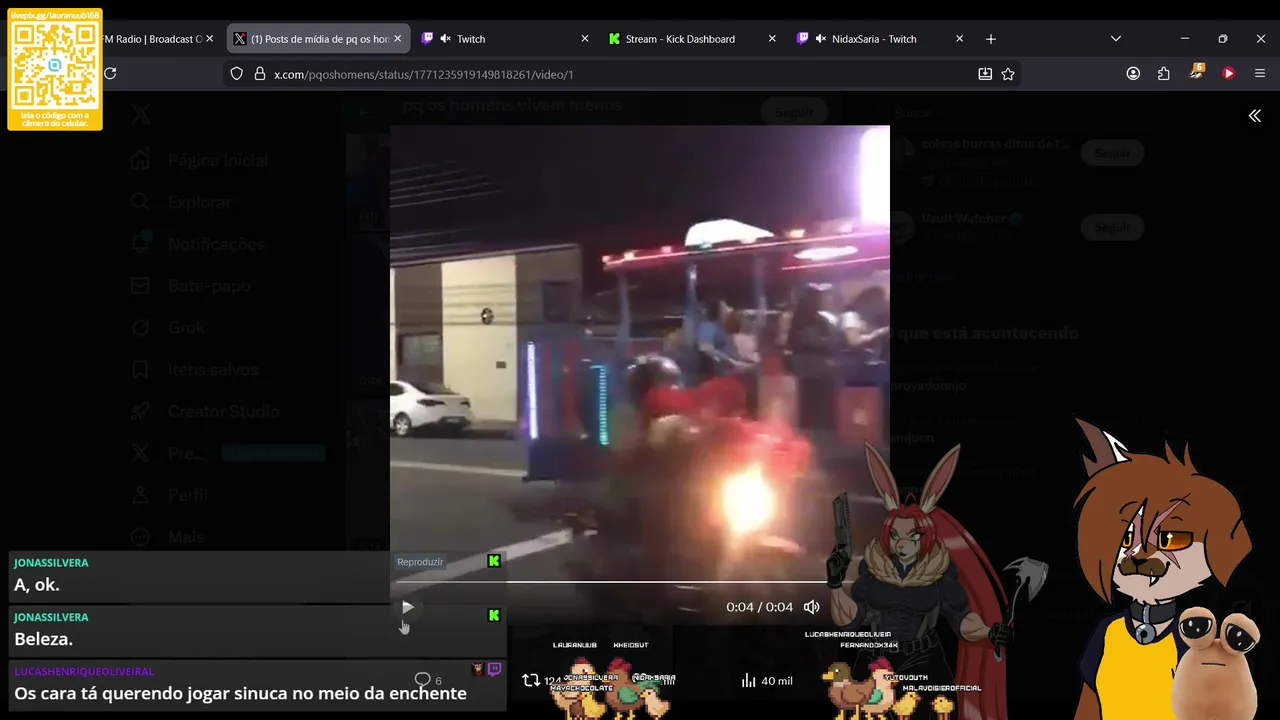Open Perfil in the sidebar
This screenshot has height=720, width=1280.
point(170,495)
